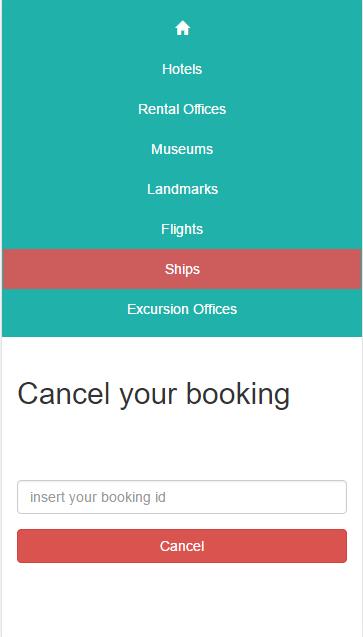Click the Flights navigation link
363x637 pixels.
click(182, 229)
